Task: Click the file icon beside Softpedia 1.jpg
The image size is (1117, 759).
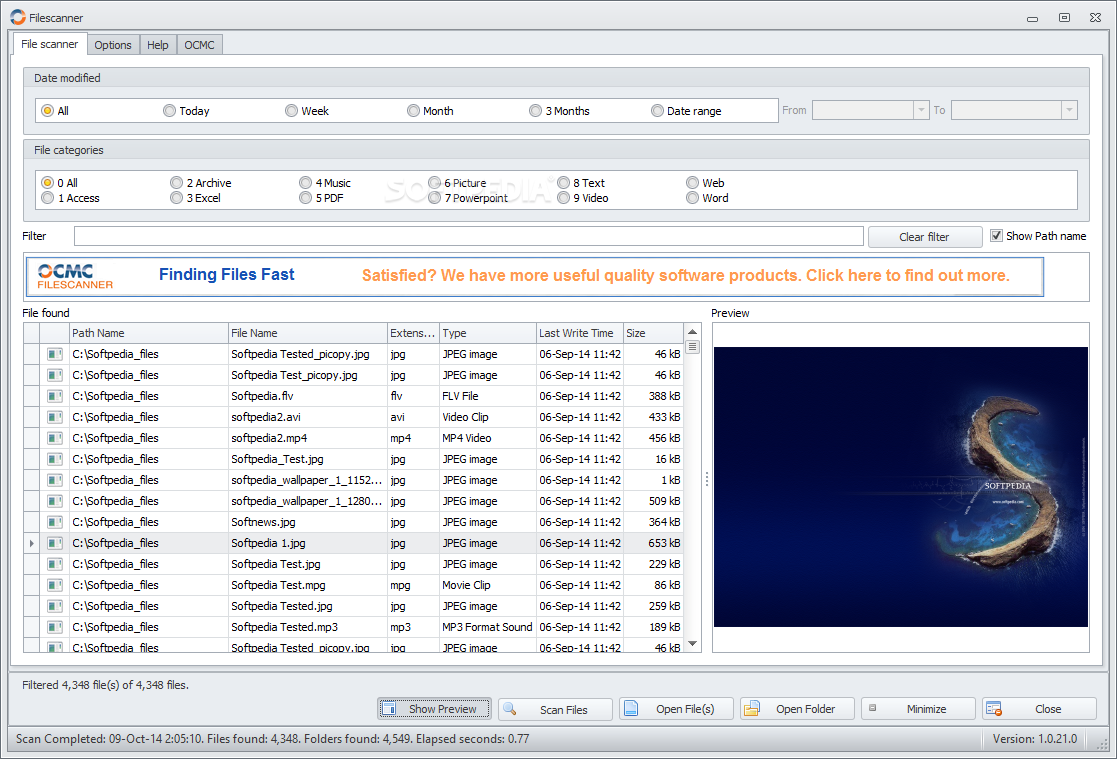Action: point(54,543)
